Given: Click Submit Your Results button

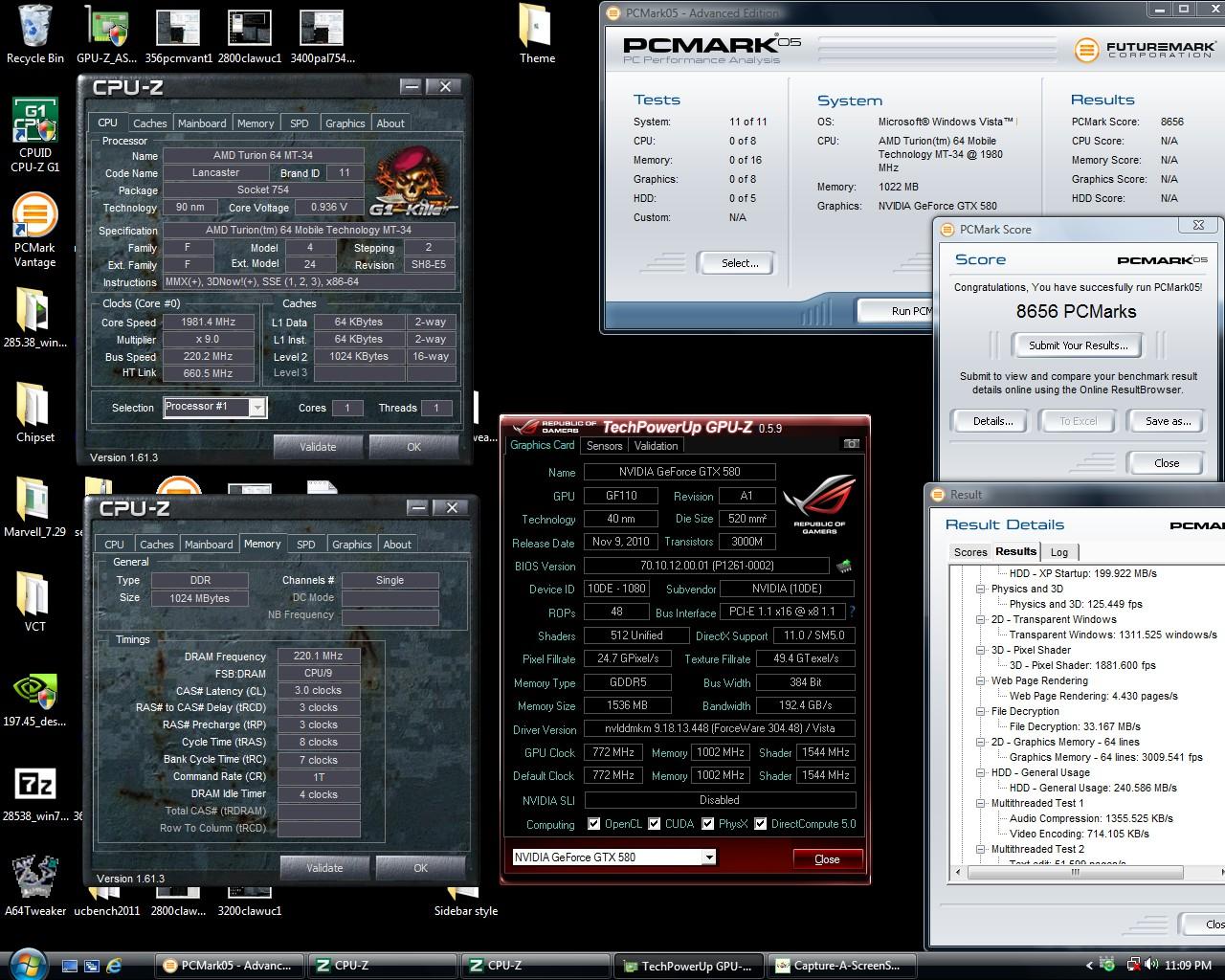Looking at the screenshot, I should tap(1079, 345).
